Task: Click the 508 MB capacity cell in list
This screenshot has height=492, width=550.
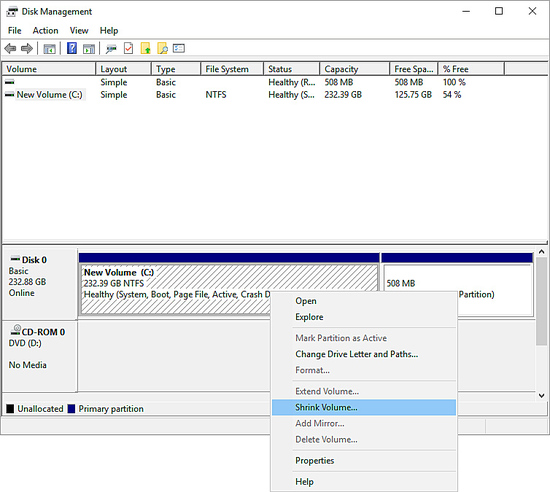Action: tap(338, 82)
